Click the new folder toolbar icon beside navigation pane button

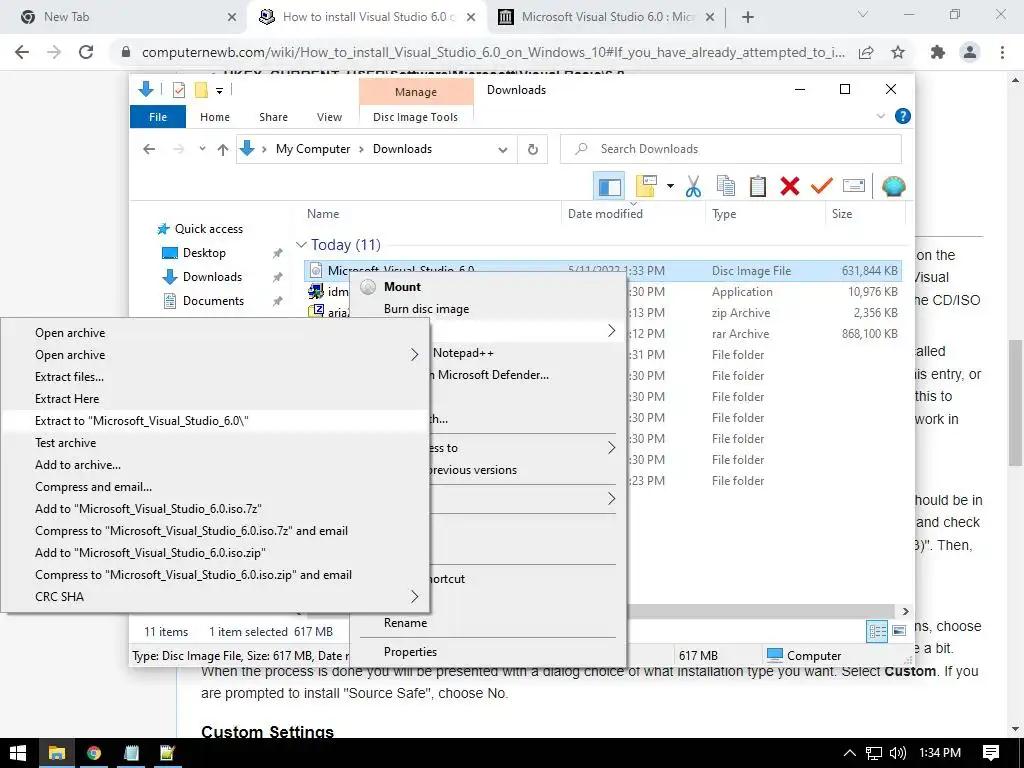(x=646, y=187)
